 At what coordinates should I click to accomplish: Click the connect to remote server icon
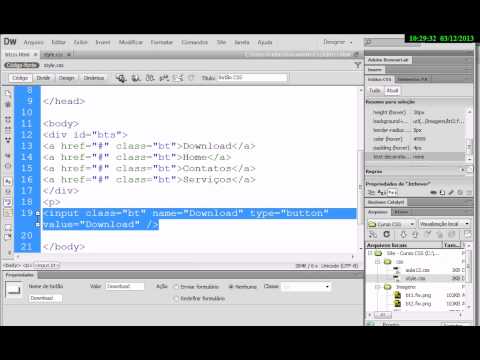point(373,235)
